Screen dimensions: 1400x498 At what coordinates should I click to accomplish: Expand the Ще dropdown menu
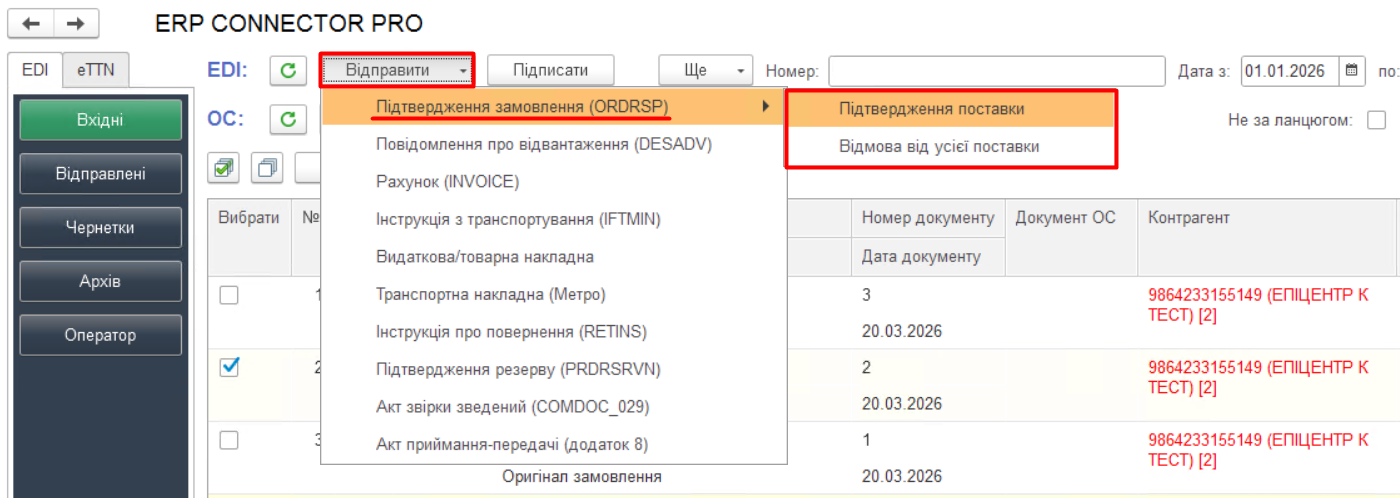(705, 71)
